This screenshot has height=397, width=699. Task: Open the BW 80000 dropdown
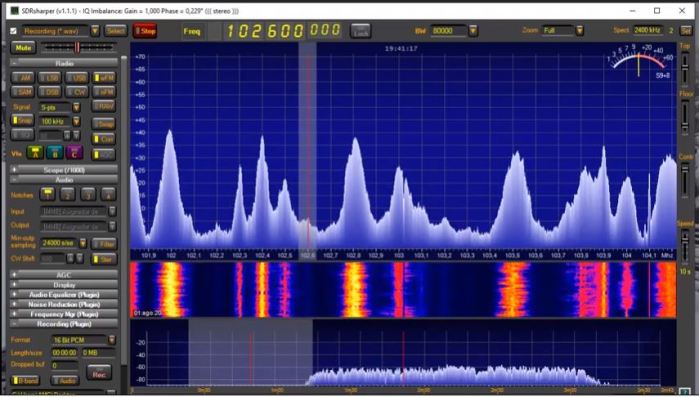tap(473, 30)
